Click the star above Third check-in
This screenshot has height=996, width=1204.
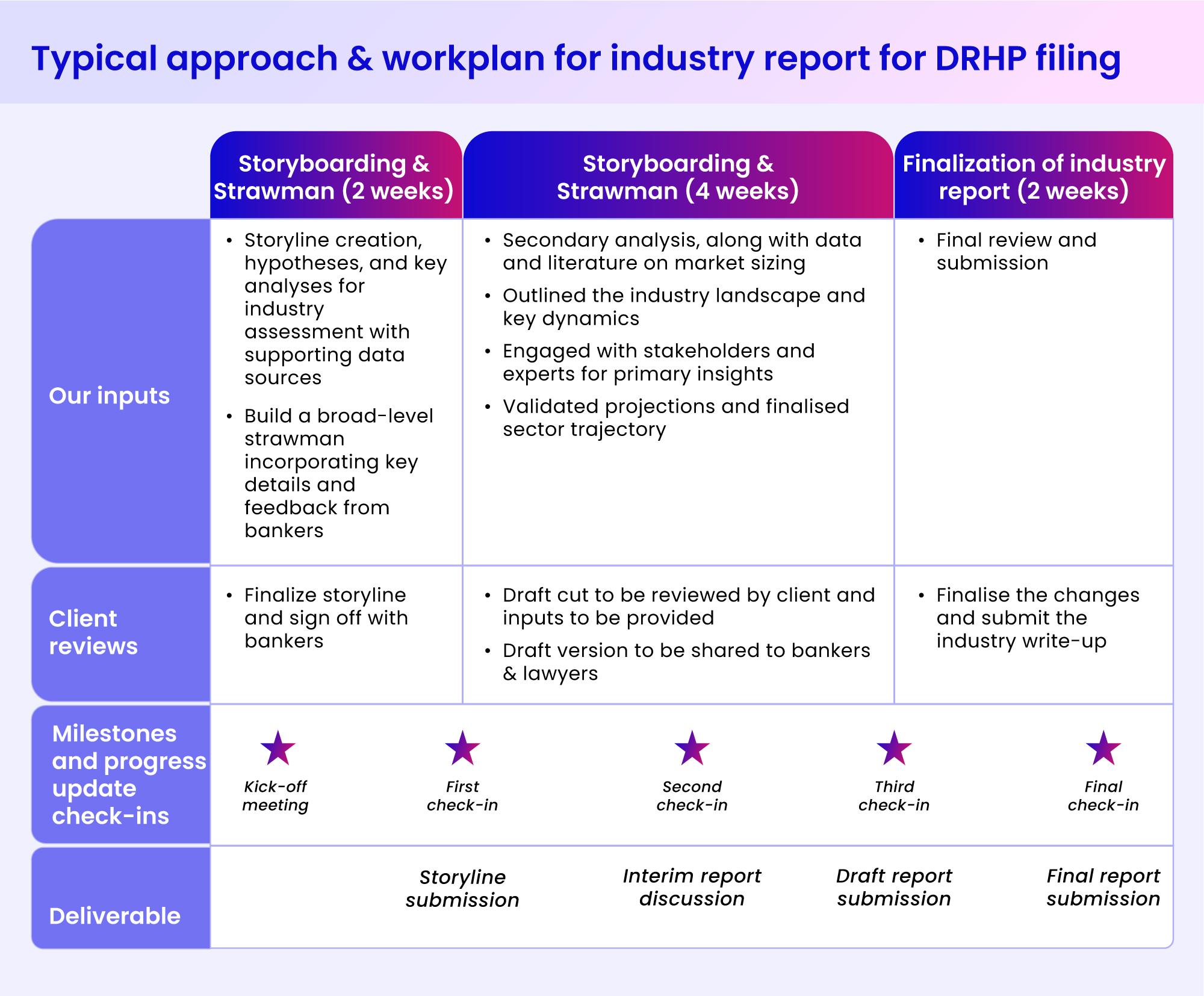coord(894,748)
